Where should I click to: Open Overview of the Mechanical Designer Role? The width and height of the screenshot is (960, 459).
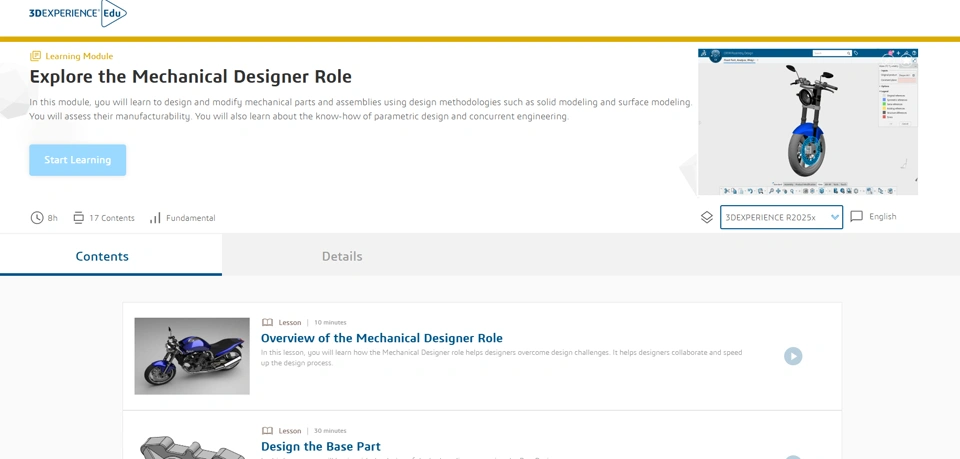[x=381, y=338]
